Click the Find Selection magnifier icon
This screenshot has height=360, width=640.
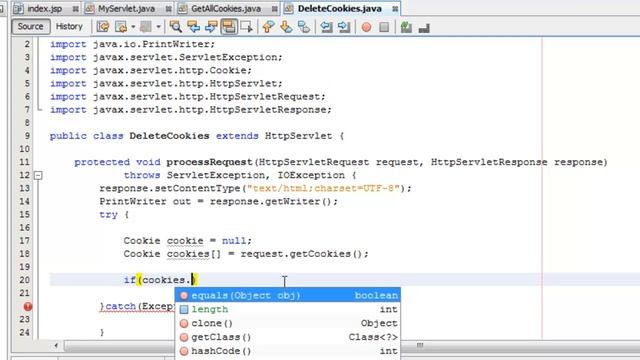pyautogui.click(x=176, y=27)
